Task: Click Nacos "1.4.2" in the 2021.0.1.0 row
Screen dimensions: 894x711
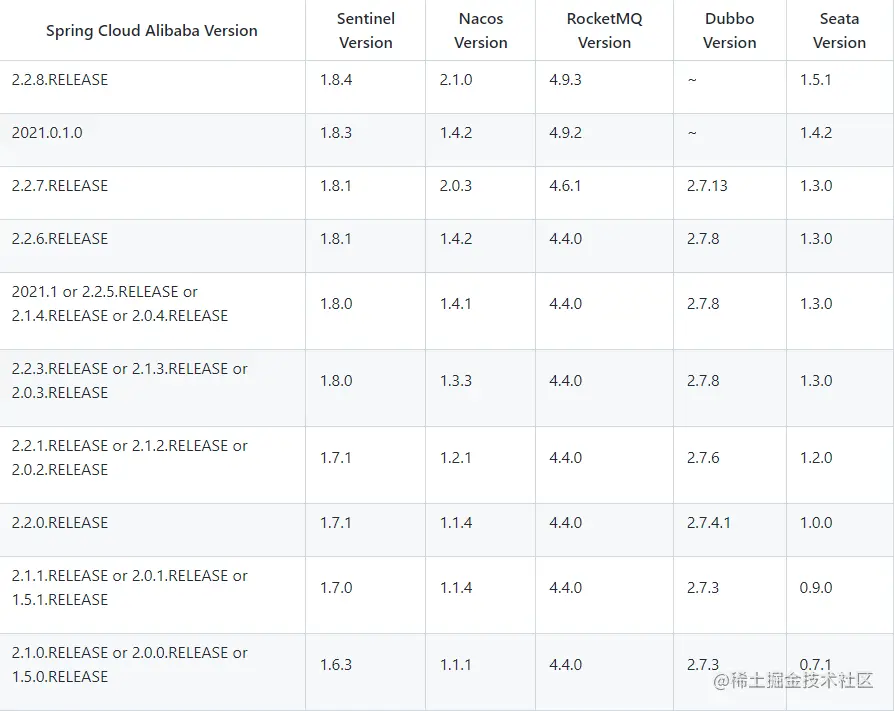Action: [x=456, y=133]
